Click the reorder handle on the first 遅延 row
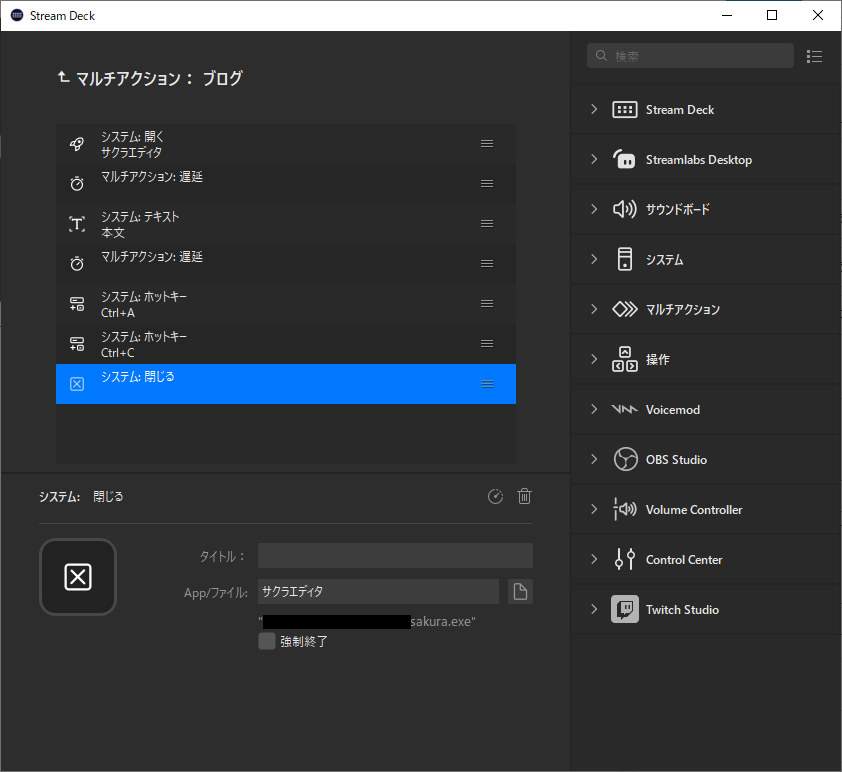 pos(487,184)
